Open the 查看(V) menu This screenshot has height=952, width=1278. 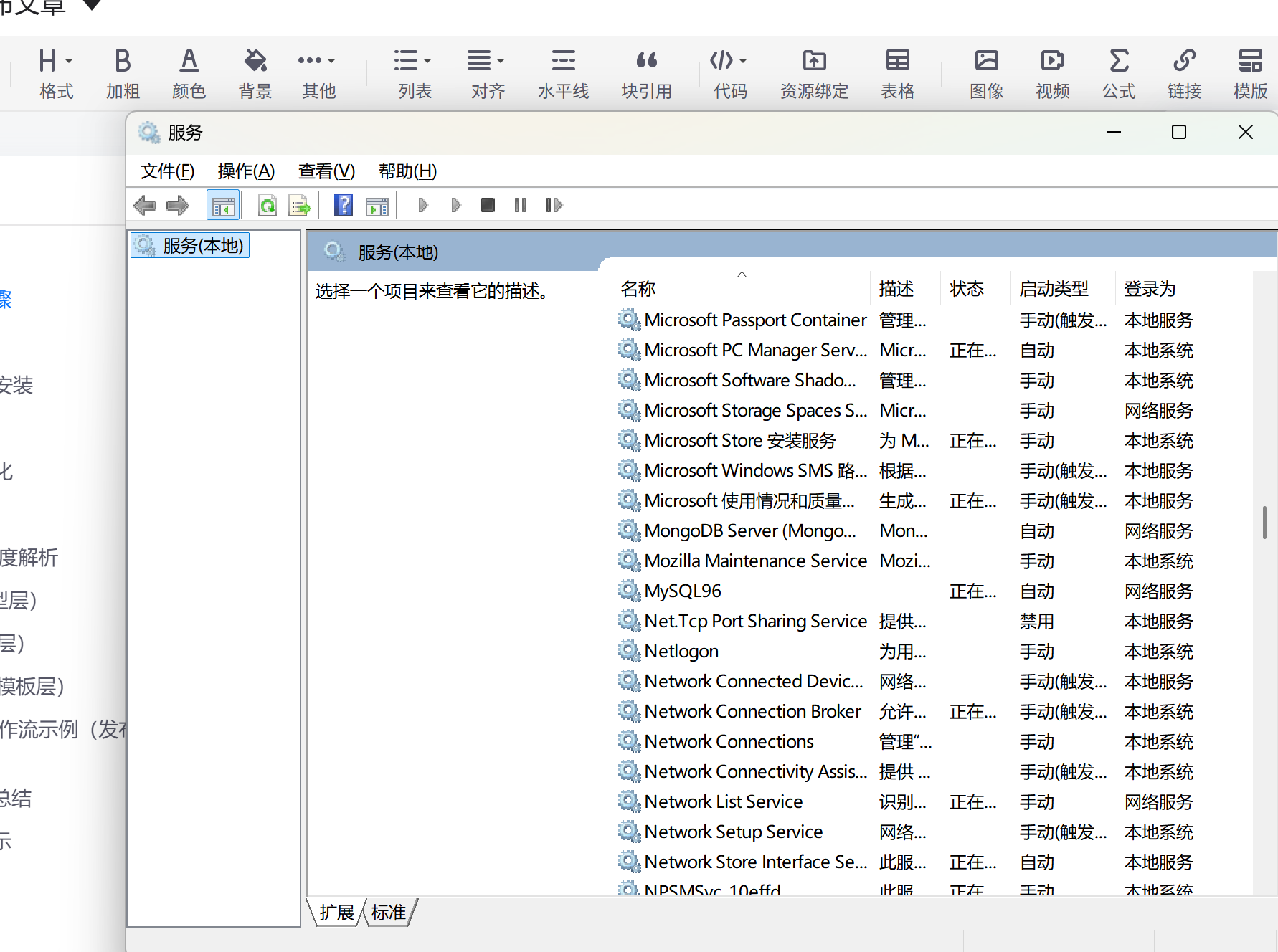click(326, 171)
